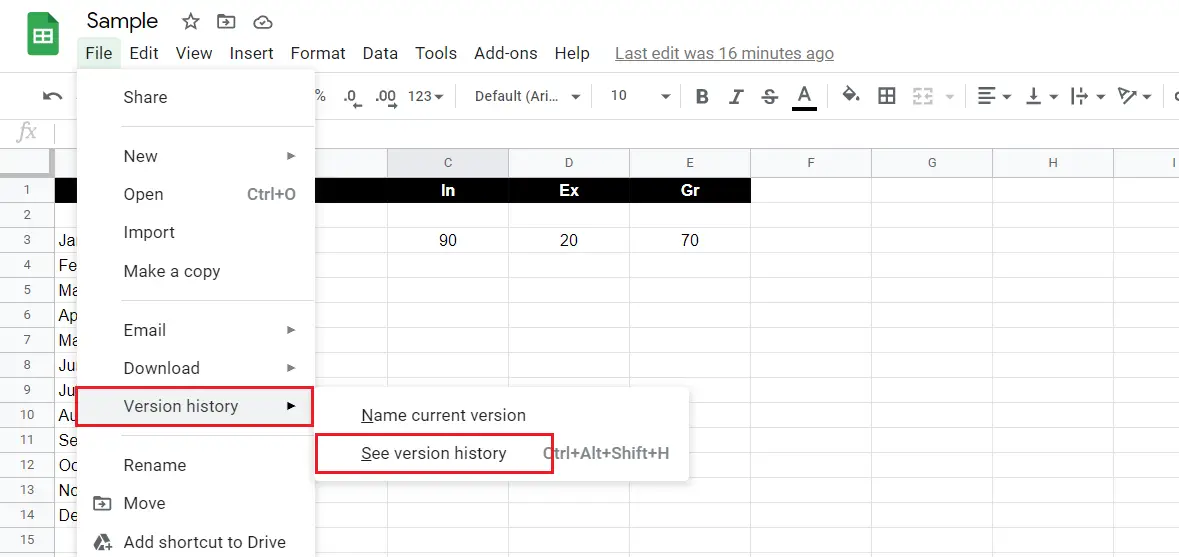This screenshot has width=1179, height=557.
Task: Select column F header
Action: click(x=811, y=162)
